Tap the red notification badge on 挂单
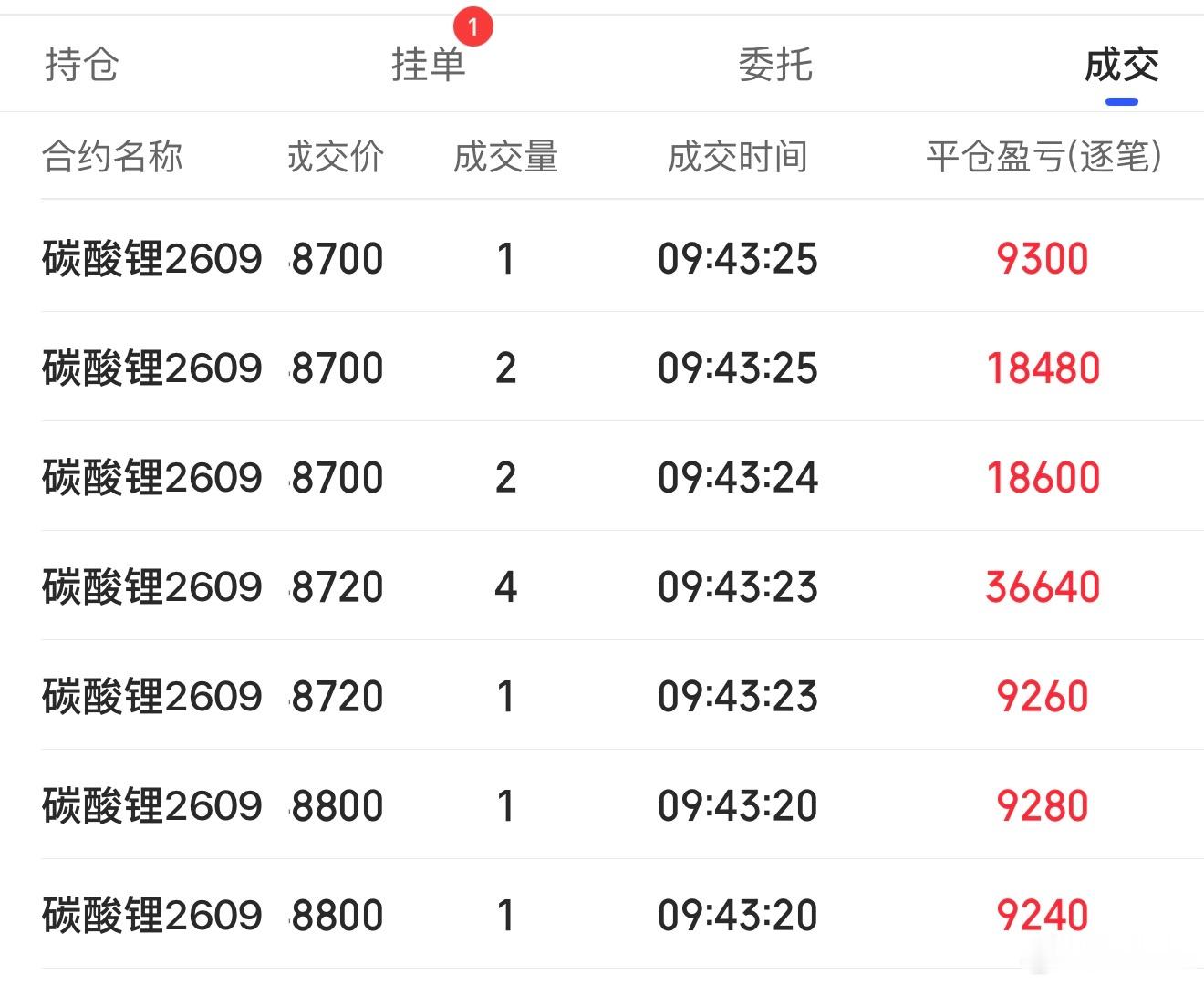 click(472, 27)
